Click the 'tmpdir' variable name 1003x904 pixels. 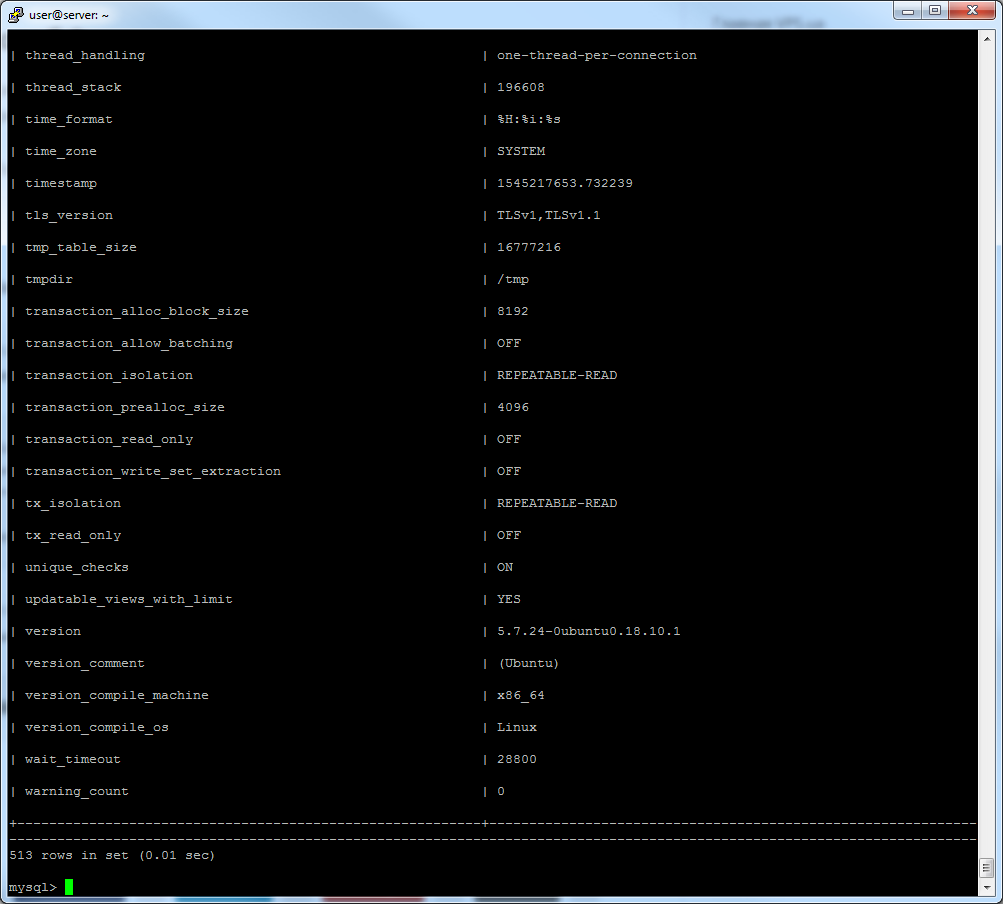coord(49,280)
